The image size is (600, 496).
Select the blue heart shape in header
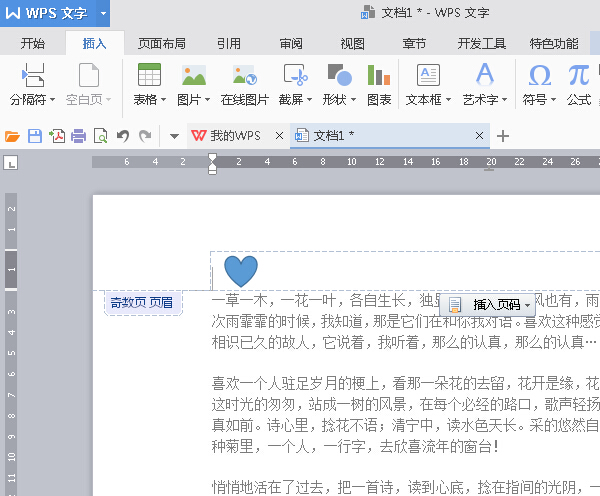tap(240, 270)
